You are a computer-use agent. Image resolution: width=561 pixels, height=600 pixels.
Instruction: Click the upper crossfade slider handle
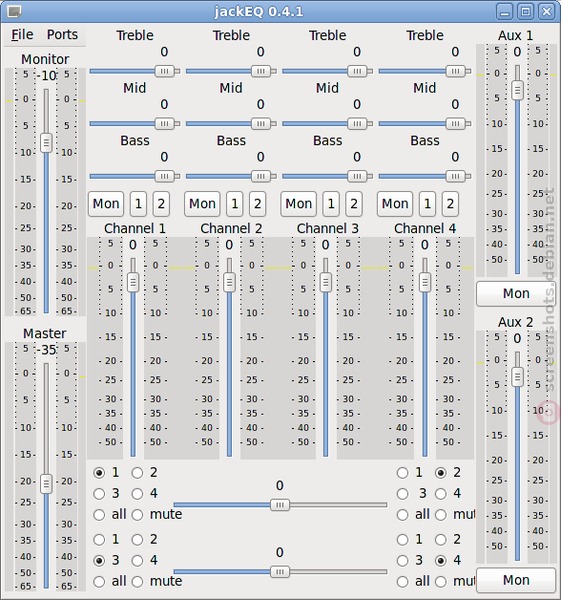tap(280, 505)
